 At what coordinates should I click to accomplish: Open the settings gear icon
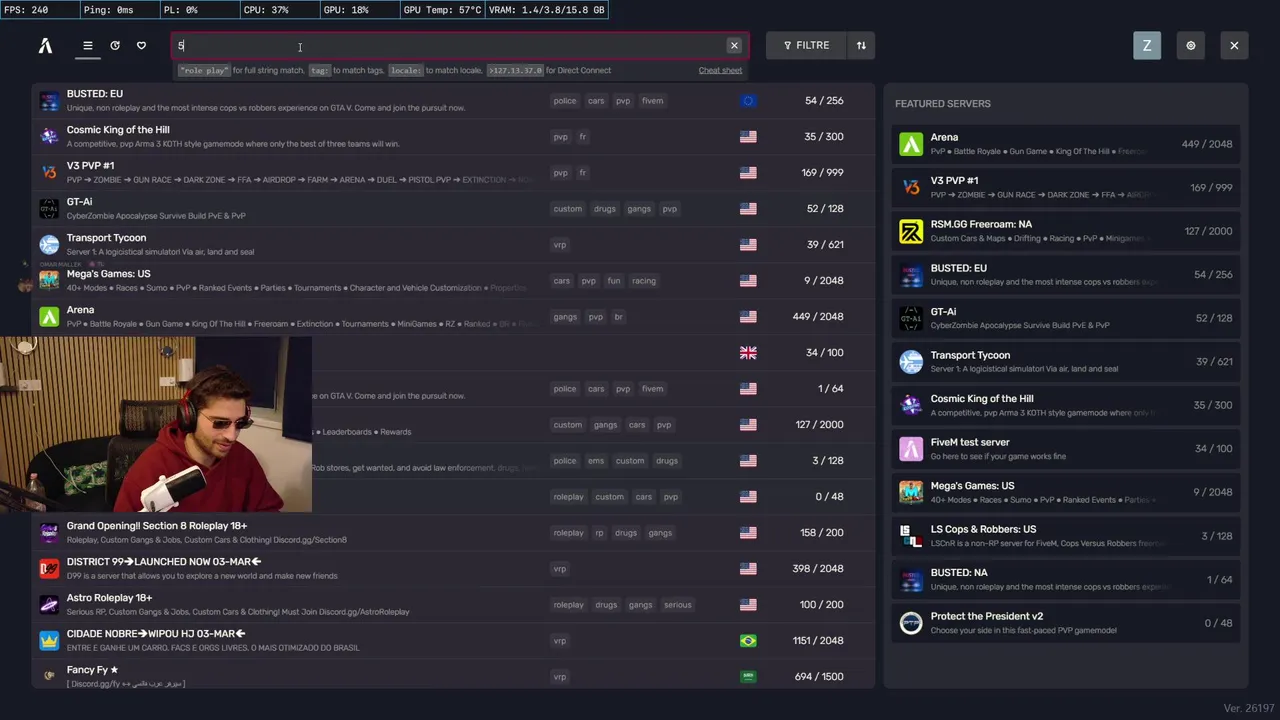[1191, 45]
